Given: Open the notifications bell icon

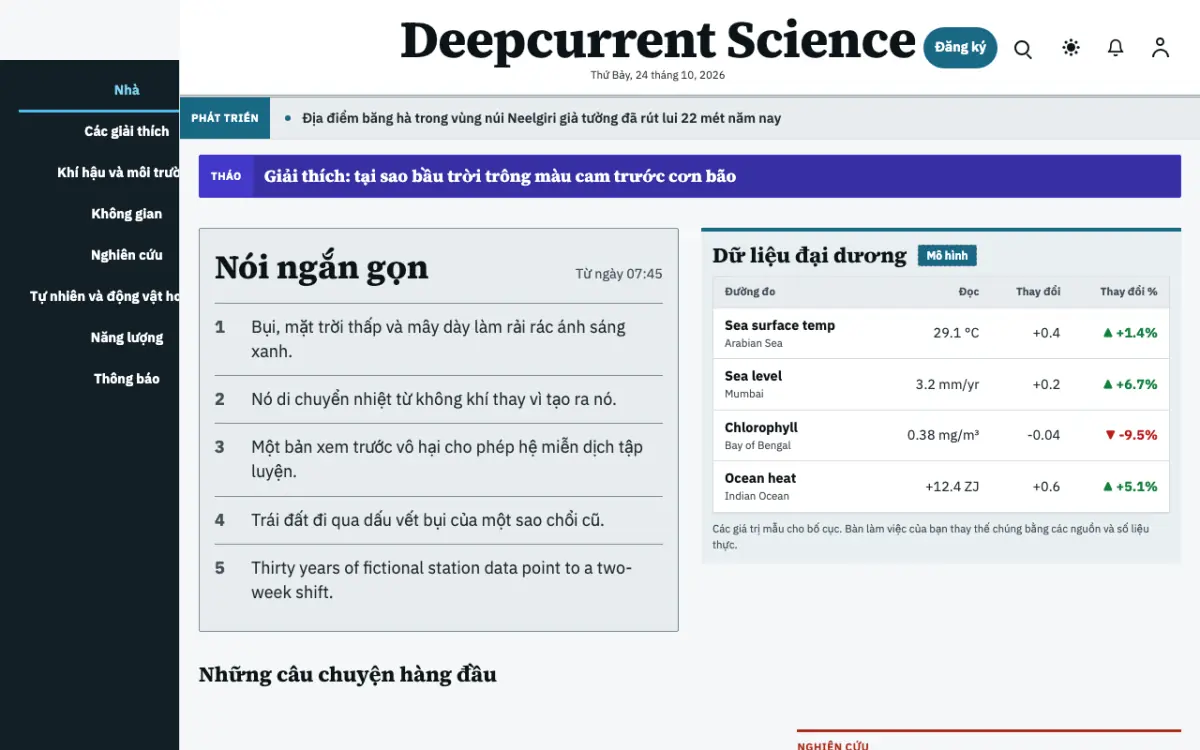Looking at the screenshot, I should click(x=1116, y=47).
